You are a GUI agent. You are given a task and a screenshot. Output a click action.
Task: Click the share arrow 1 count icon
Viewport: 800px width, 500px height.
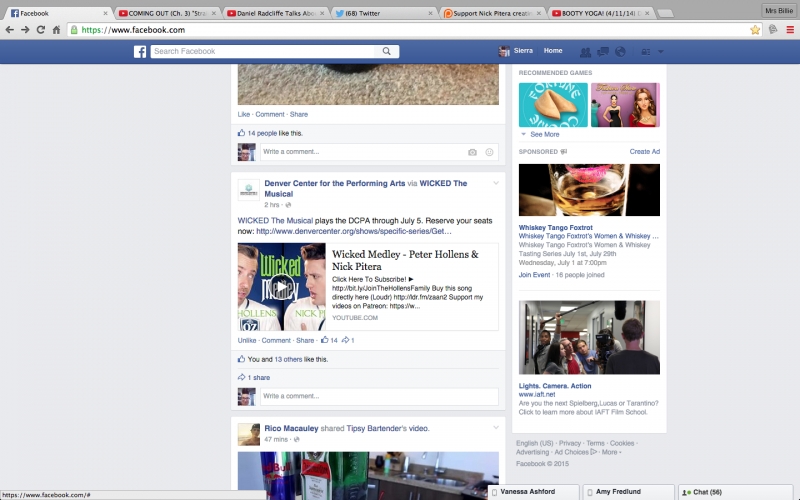coord(345,340)
